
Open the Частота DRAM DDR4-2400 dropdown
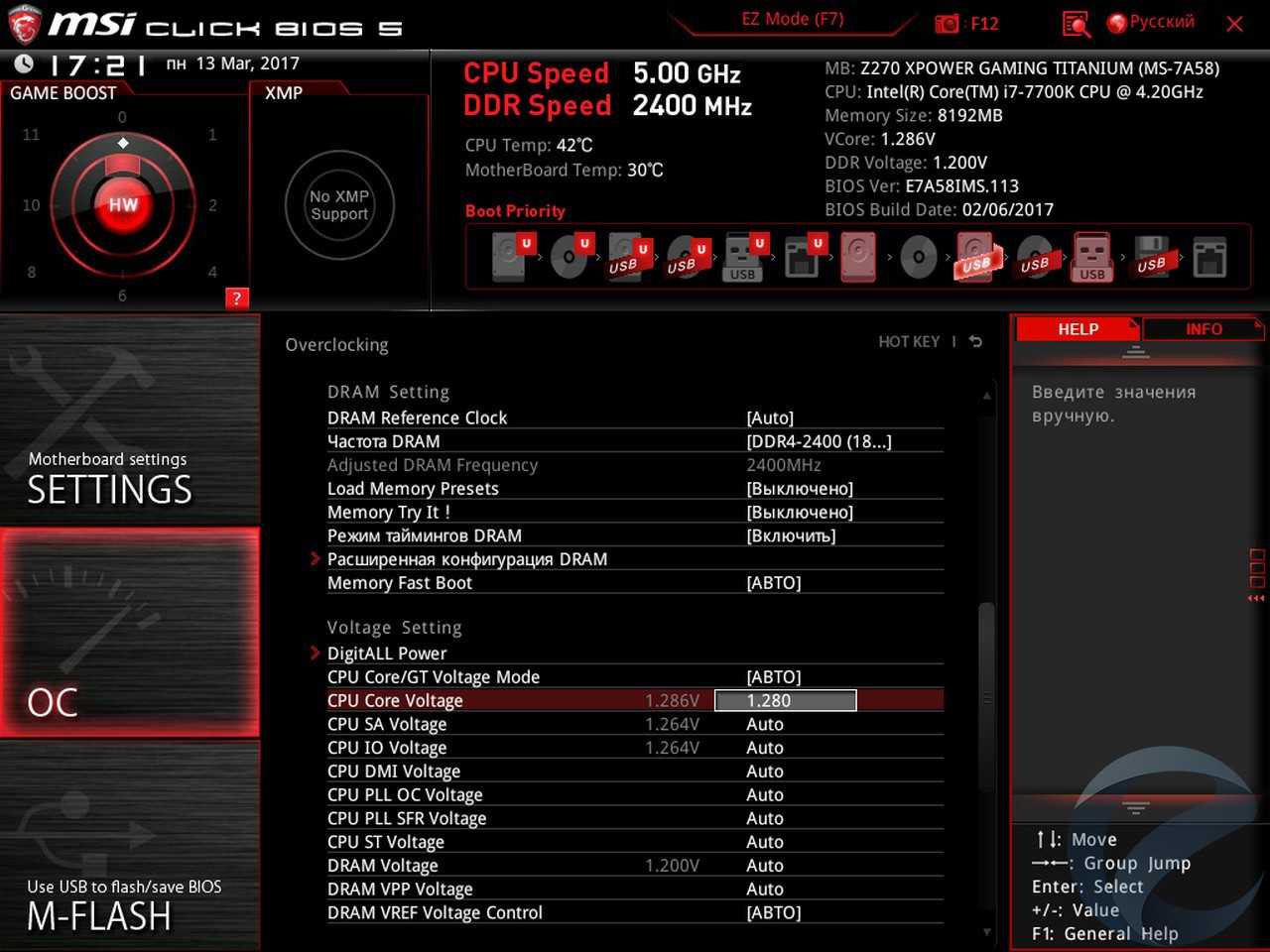coord(819,442)
